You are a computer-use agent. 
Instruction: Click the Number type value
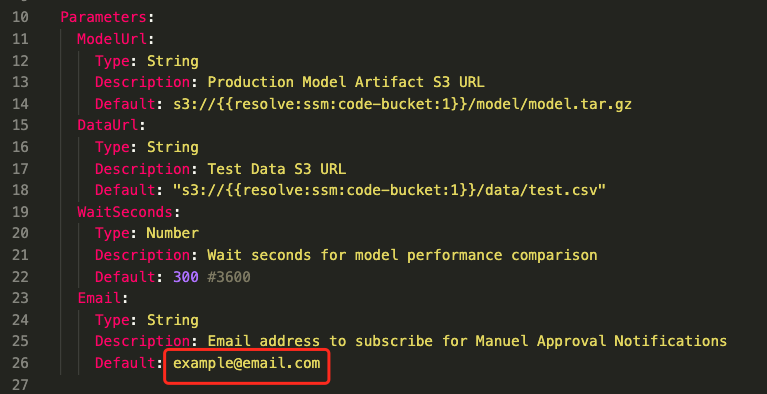coord(173,233)
